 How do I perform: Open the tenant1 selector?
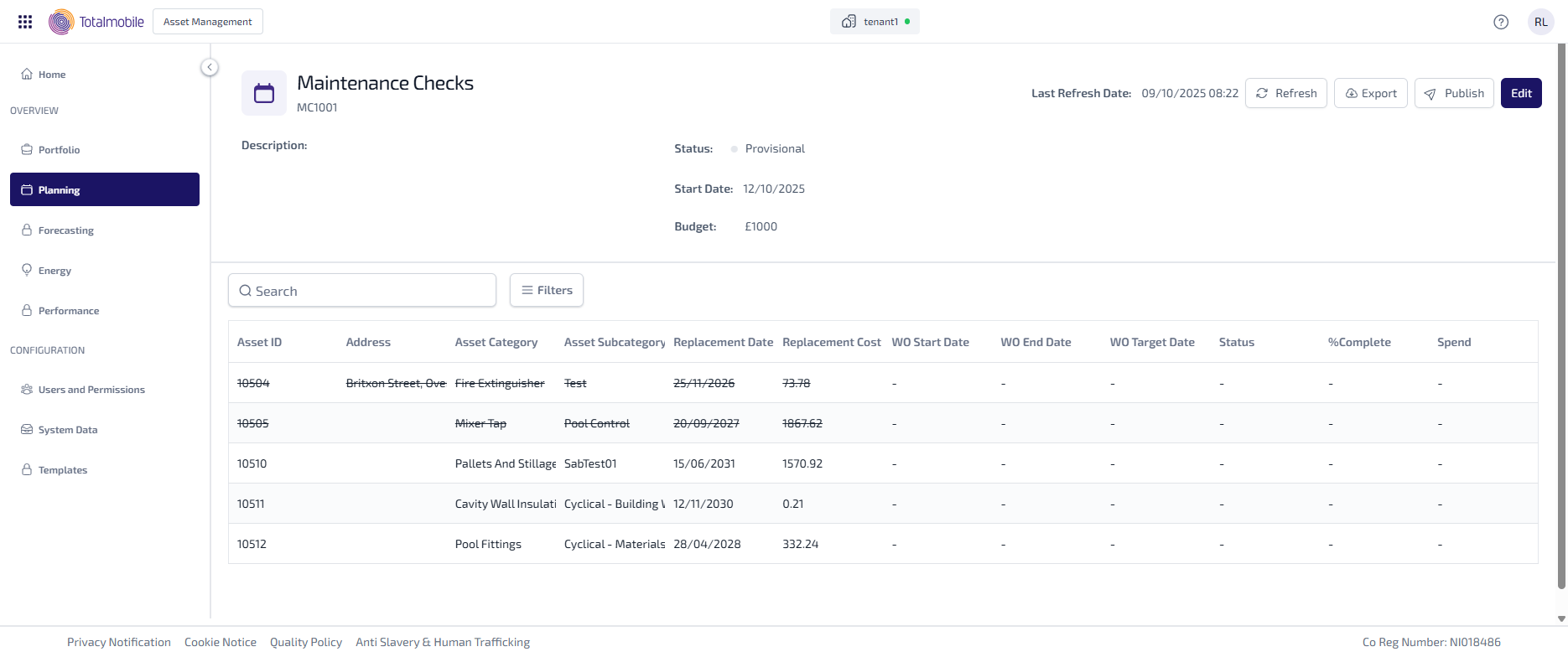(875, 22)
